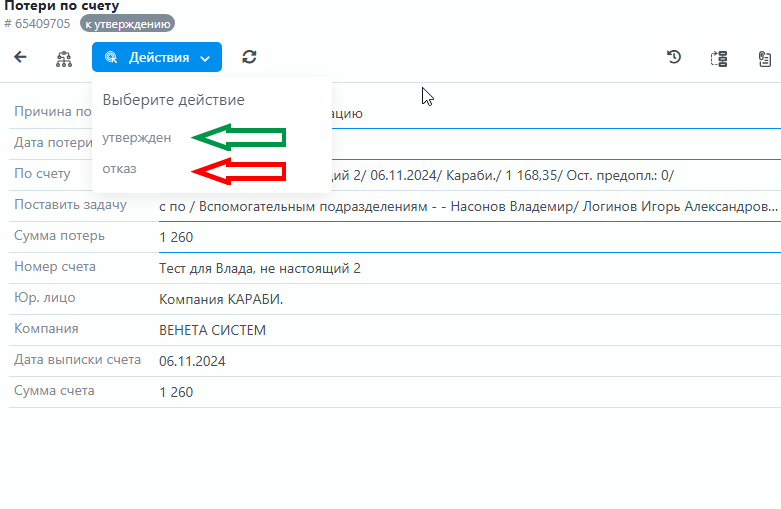Select 'утвержден' from the action menu
The image size is (781, 509).
(137, 138)
